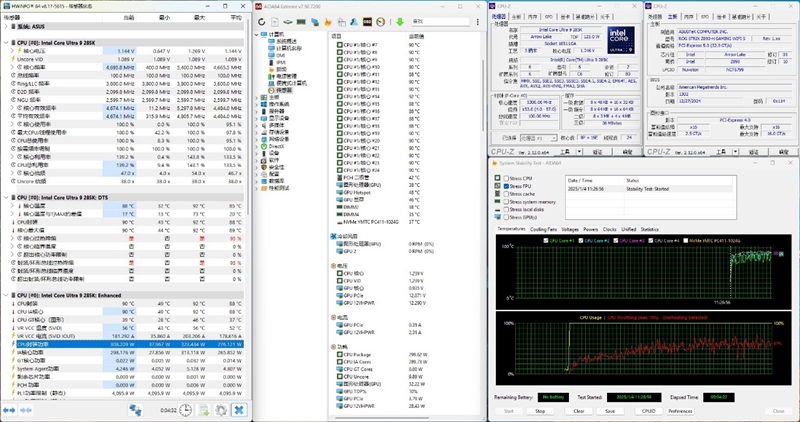Click HWiNFO expand columns blue arrows icon
The height and width of the screenshot is (422, 800).
[9, 410]
